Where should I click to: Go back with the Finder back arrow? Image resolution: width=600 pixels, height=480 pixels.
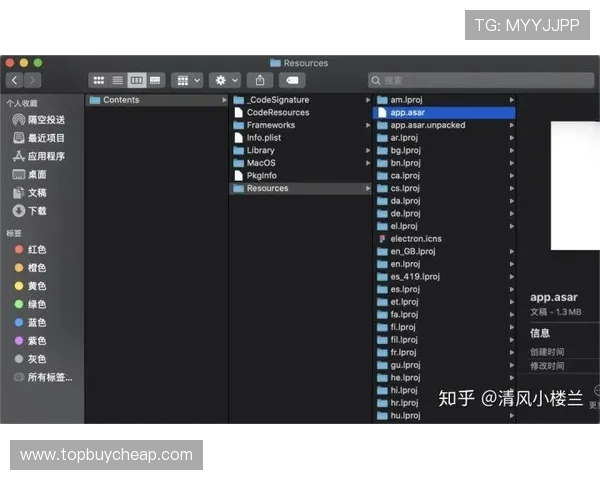[x=15, y=80]
